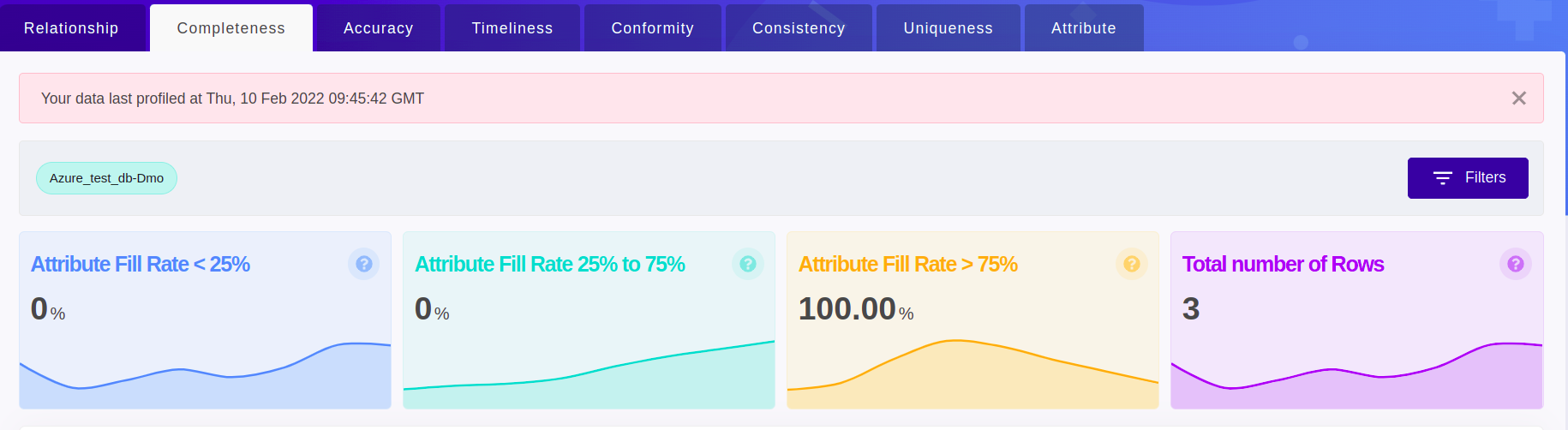1568x430 pixels.
Task: Switch to the Relationship tab
Action: point(71,28)
